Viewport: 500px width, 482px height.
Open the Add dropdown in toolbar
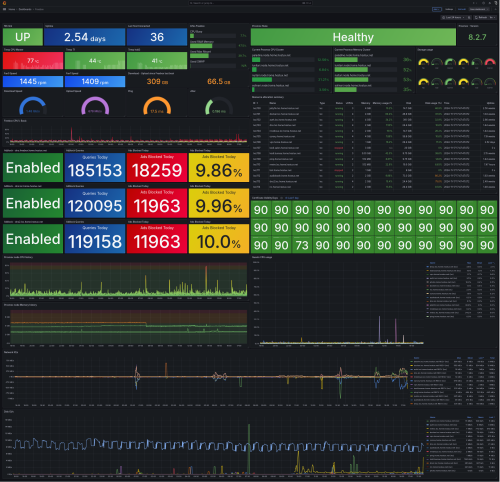tap(437, 9)
